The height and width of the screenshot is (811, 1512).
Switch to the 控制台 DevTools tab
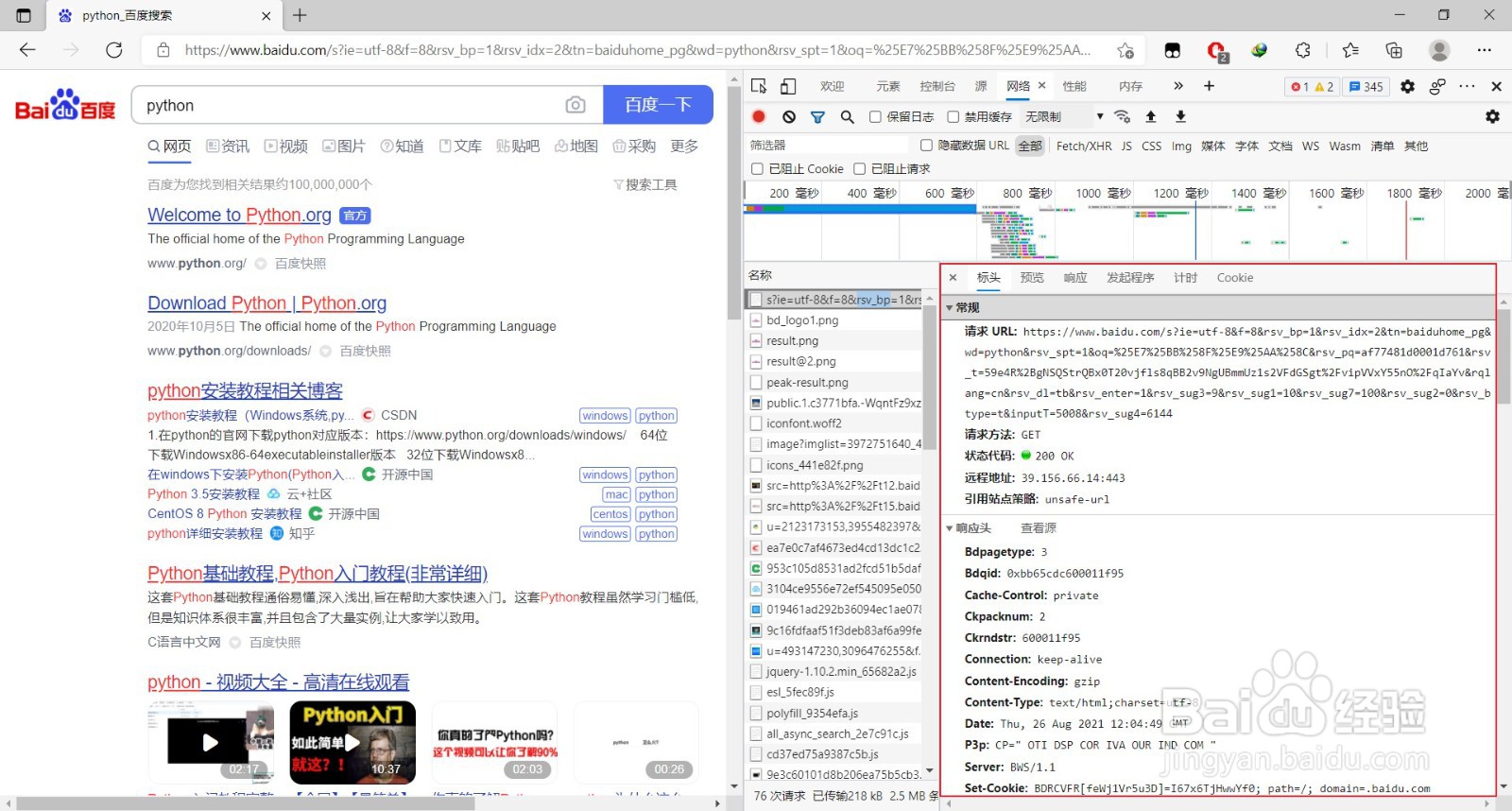(937, 86)
